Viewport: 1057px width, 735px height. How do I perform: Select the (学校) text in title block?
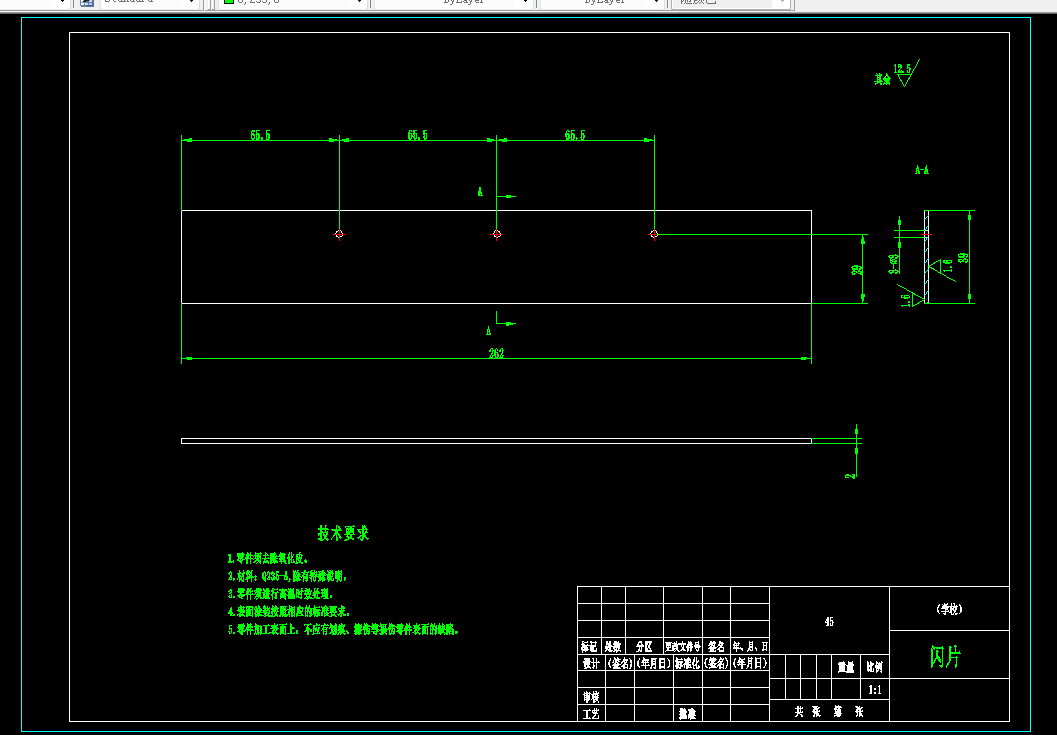pyautogui.click(x=949, y=609)
